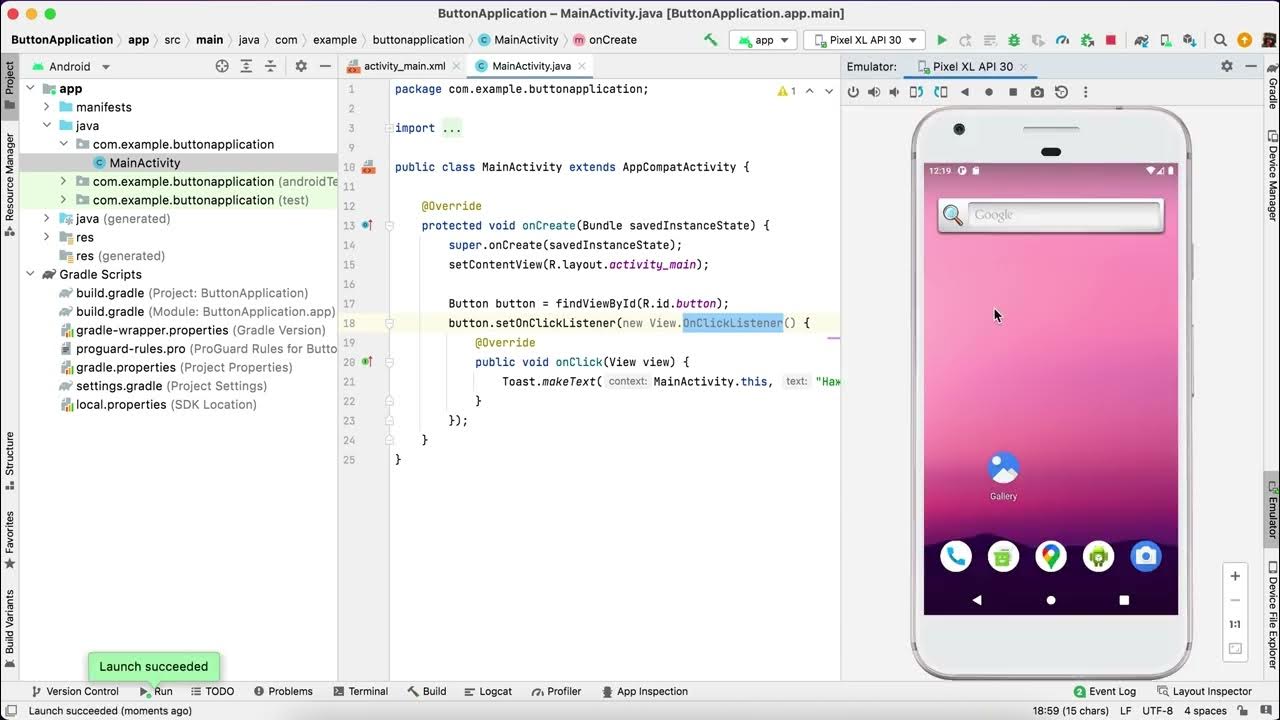Select opened file target icon in Project panel

tap(222, 66)
